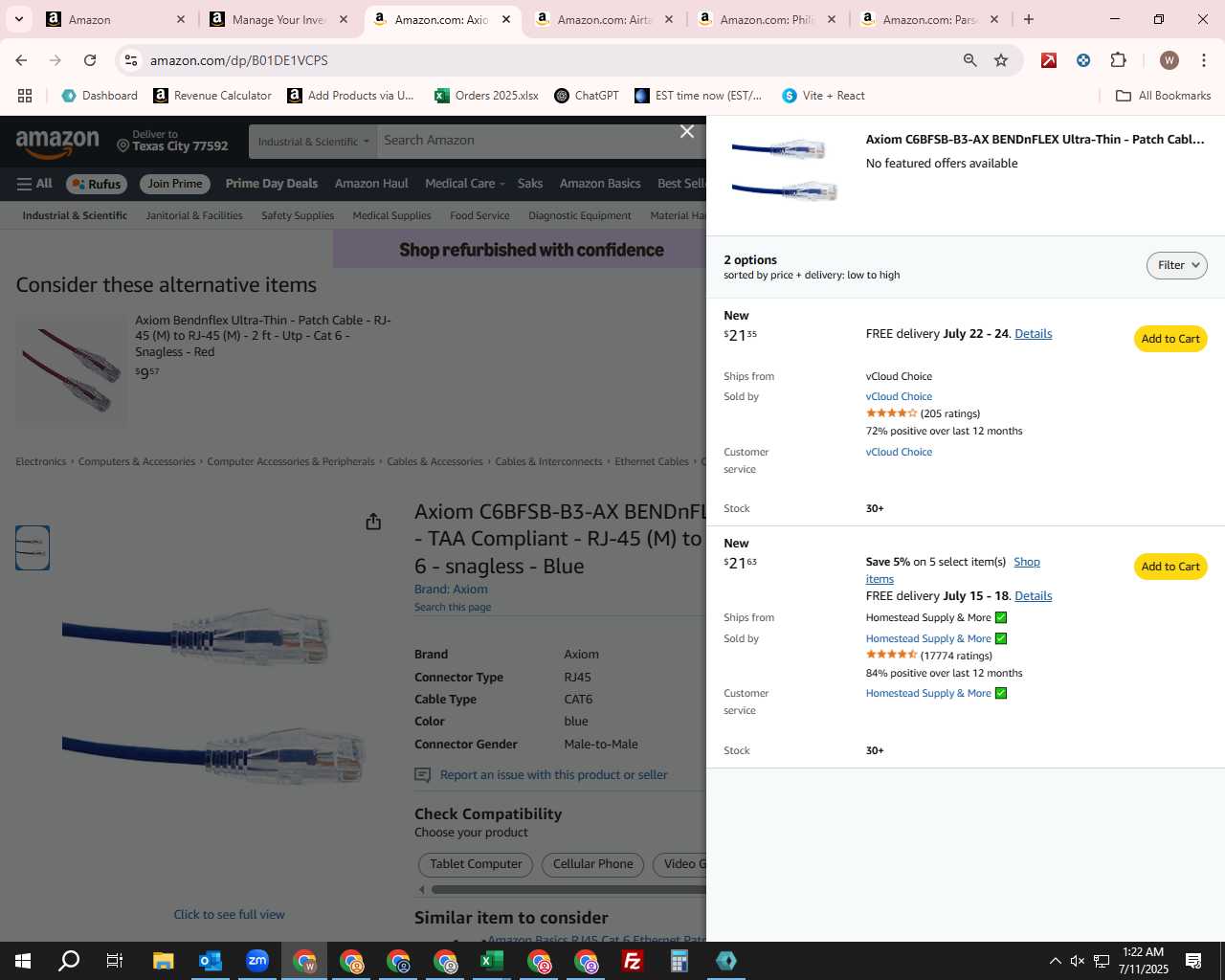Open the All hamburger menu
The height and width of the screenshot is (980, 1225).
point(34,184)
